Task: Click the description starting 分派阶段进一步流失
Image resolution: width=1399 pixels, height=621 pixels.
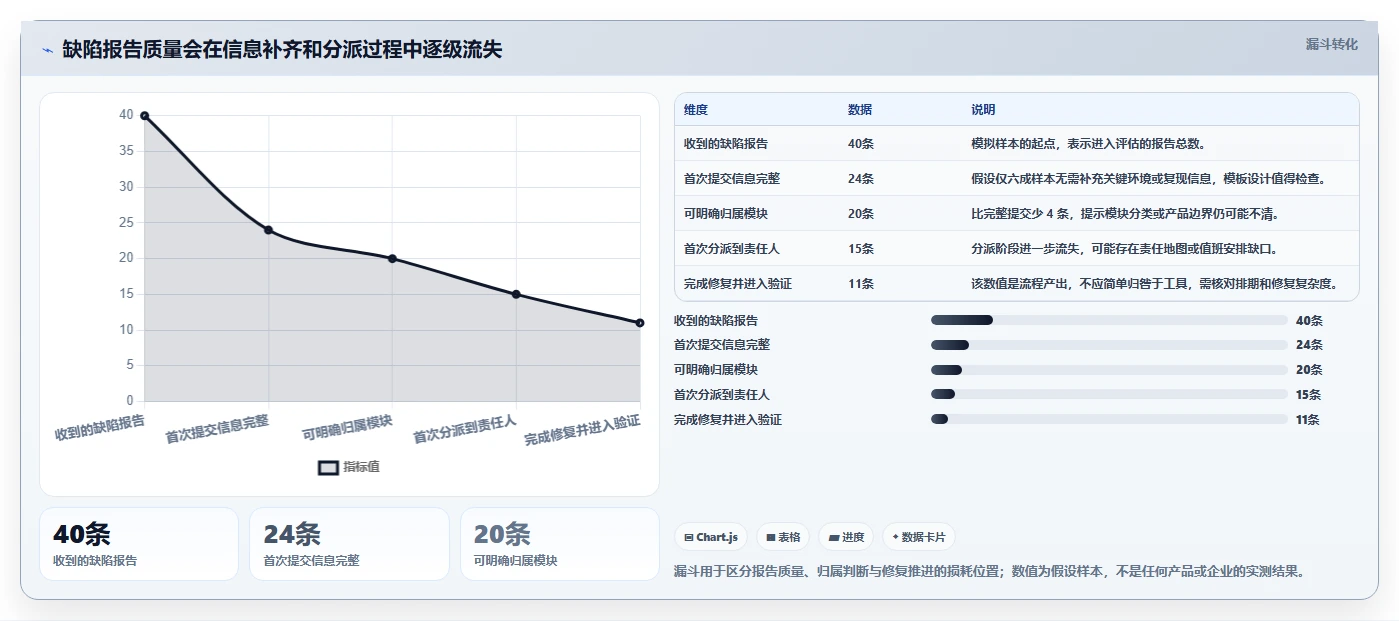Action: pos(1124,249)
